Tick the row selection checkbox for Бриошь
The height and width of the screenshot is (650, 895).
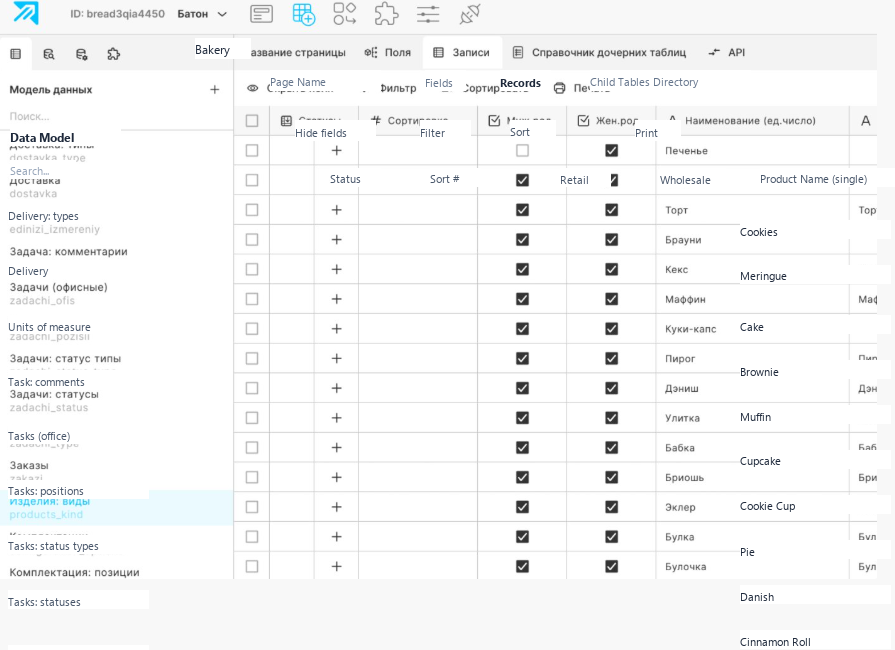point(252,477)
